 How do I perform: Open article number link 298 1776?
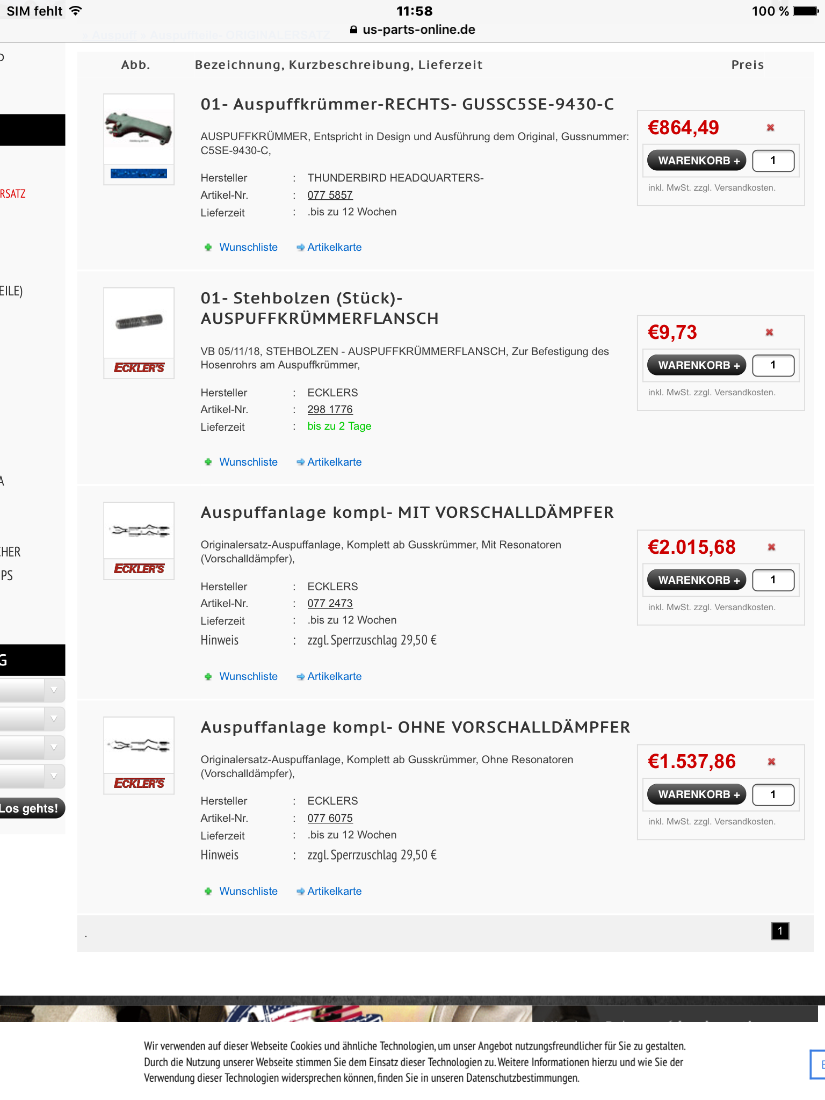pos(330,410)
